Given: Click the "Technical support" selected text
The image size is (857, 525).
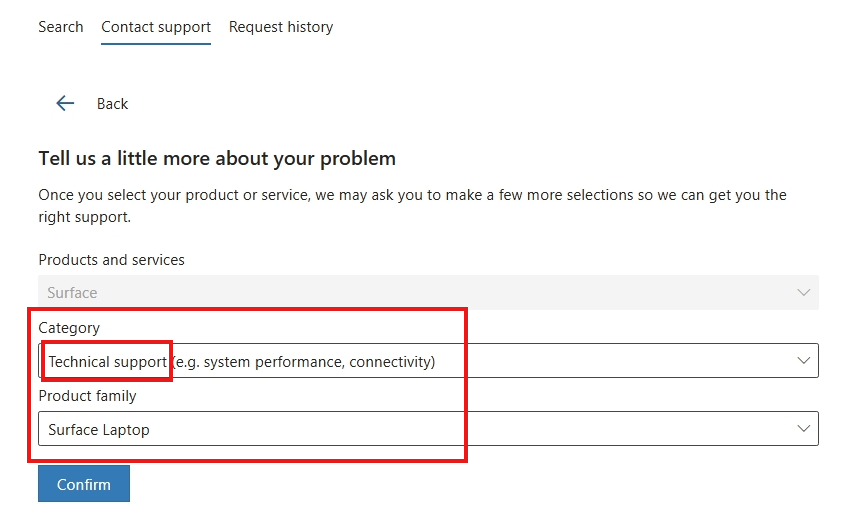Looking at the screenshot, I should 107,362.
